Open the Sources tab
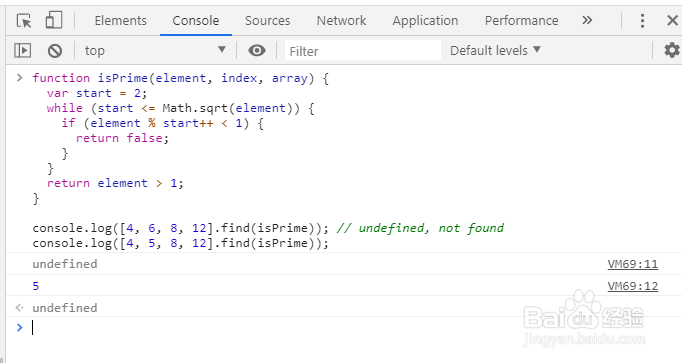The image size is (682, 363). pos(267,20)
